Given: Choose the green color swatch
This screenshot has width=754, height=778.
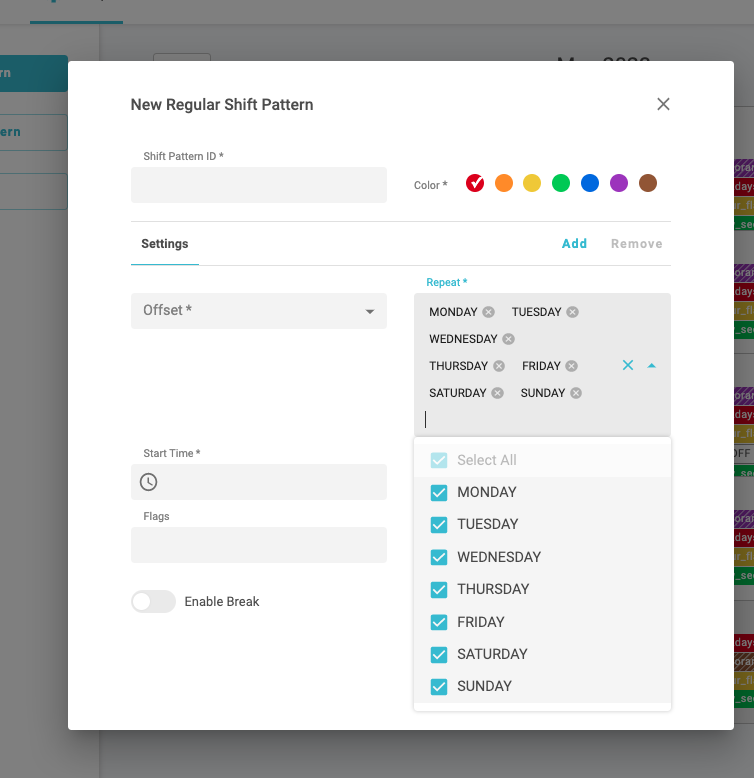Looking at the screenshot, I should click(x=561, y=183).
